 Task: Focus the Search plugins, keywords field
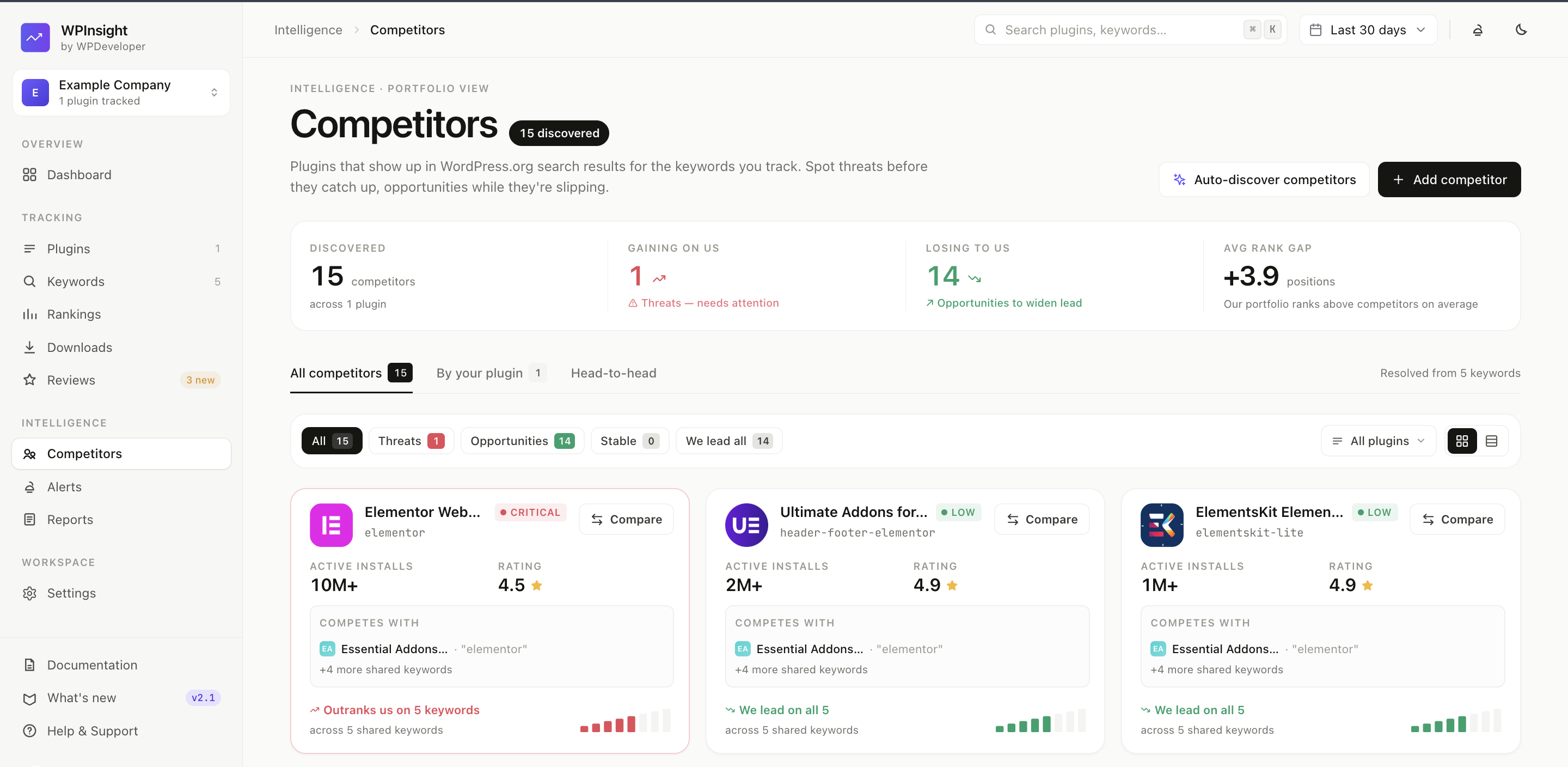[1130, 30]
